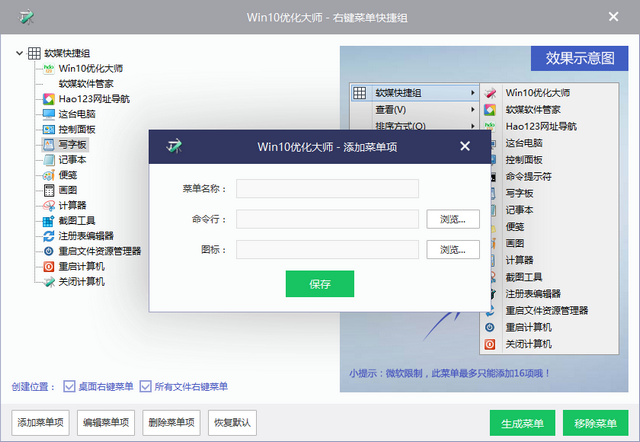Click the 重启文件资源管理器 icon in tree
Screen dimensions: 640x442
[49, 251]
